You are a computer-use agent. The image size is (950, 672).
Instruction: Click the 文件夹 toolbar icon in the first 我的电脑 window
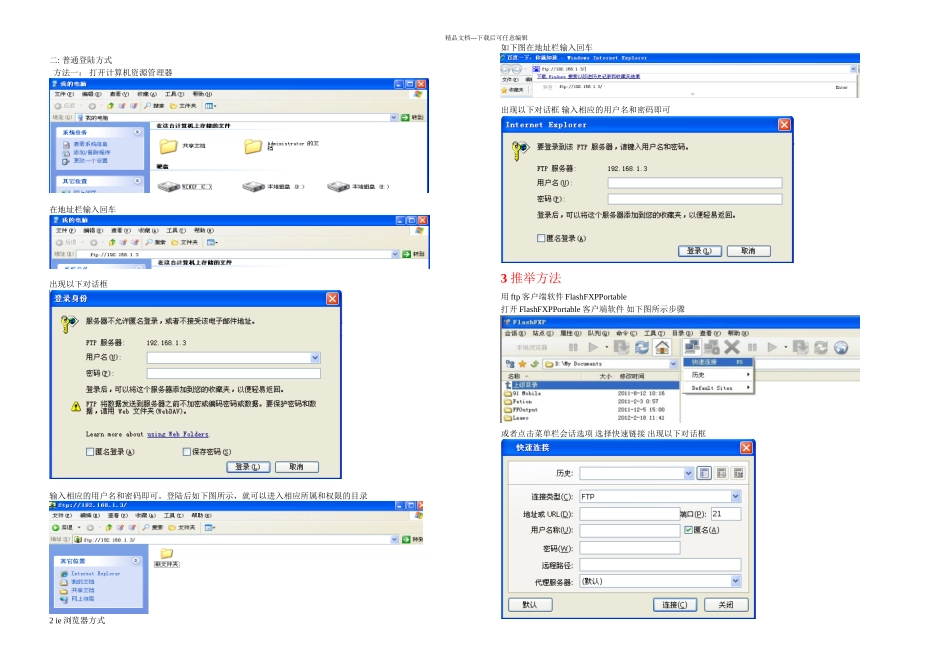click(183, 105)
